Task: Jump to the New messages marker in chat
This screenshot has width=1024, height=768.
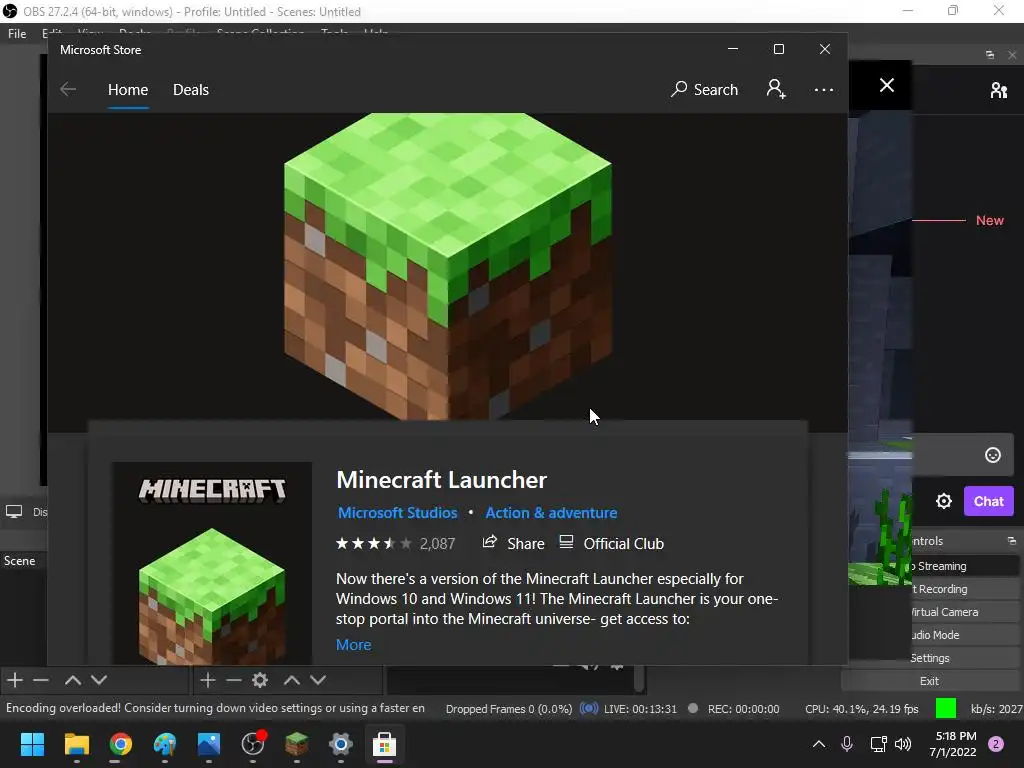Action: pyautogui.click(x=989, y=221)
